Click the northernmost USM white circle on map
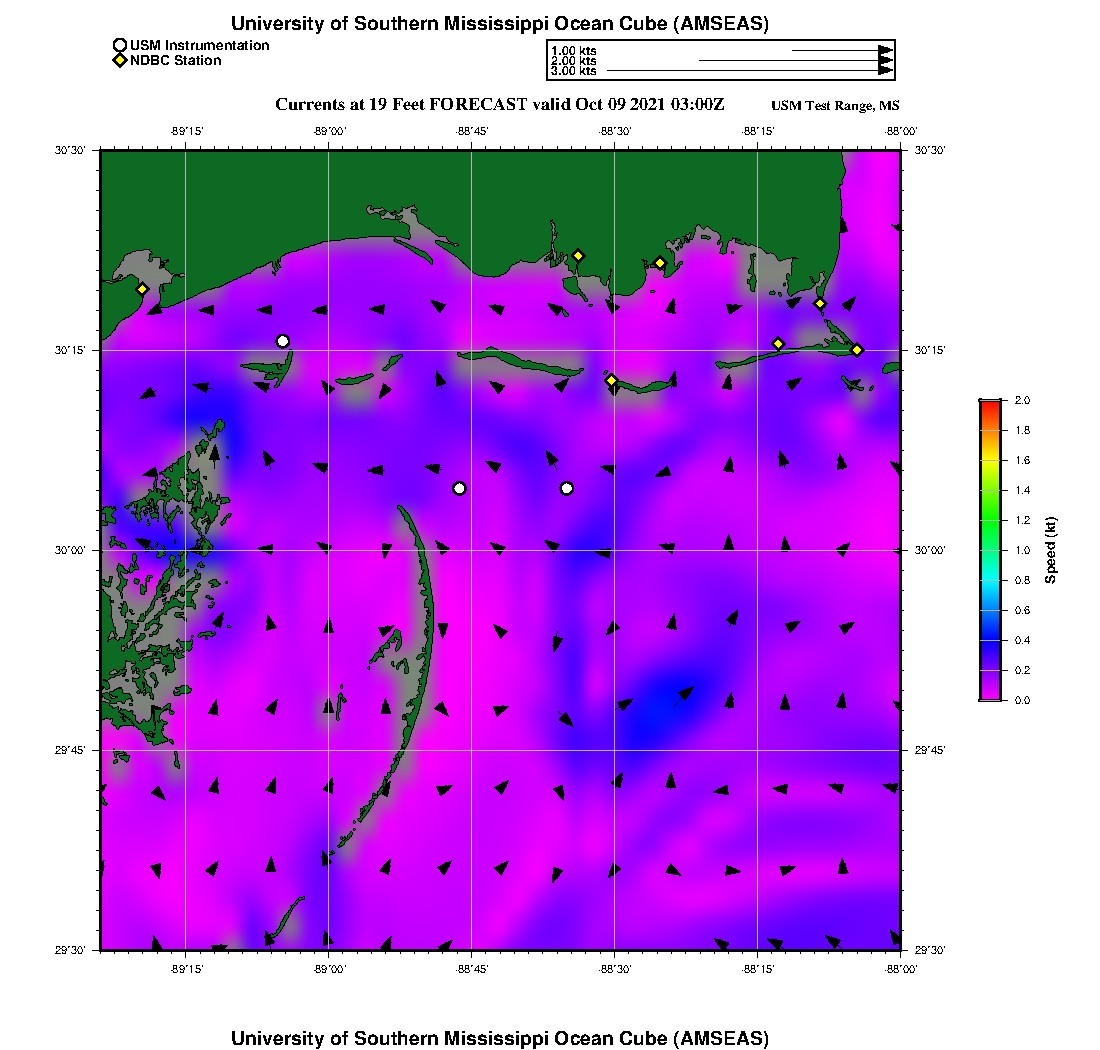 coord(283,341)
